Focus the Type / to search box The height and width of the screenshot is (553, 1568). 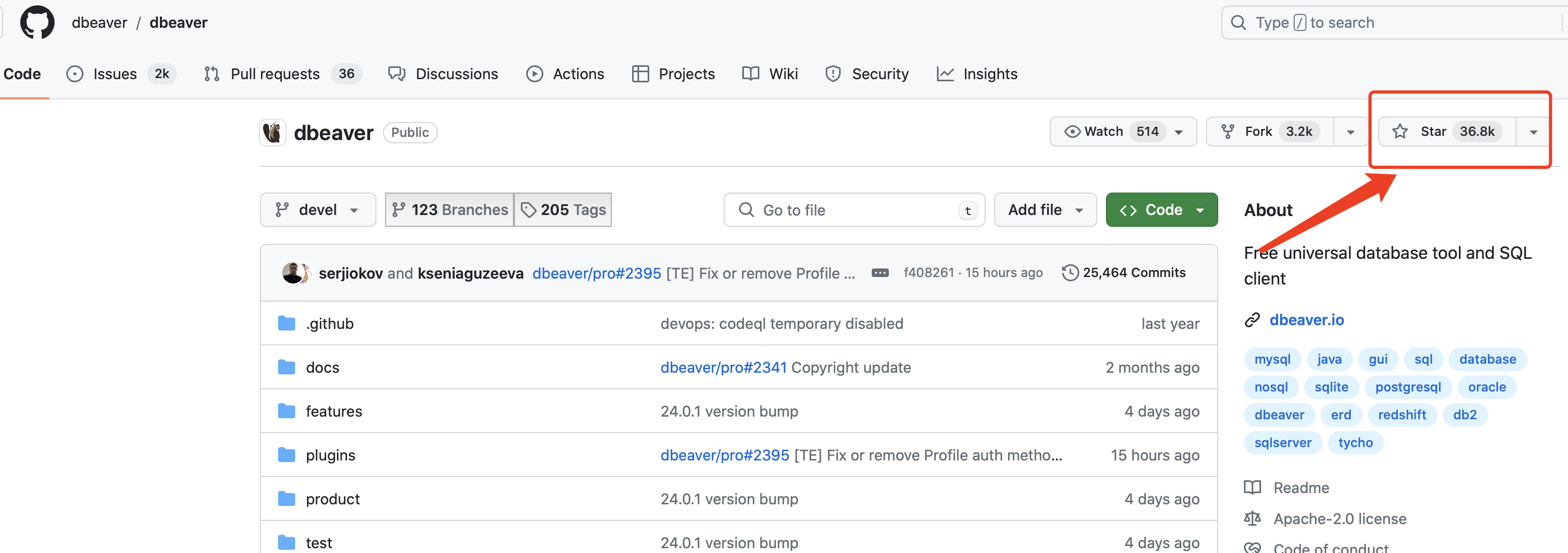pos(1394,22)
